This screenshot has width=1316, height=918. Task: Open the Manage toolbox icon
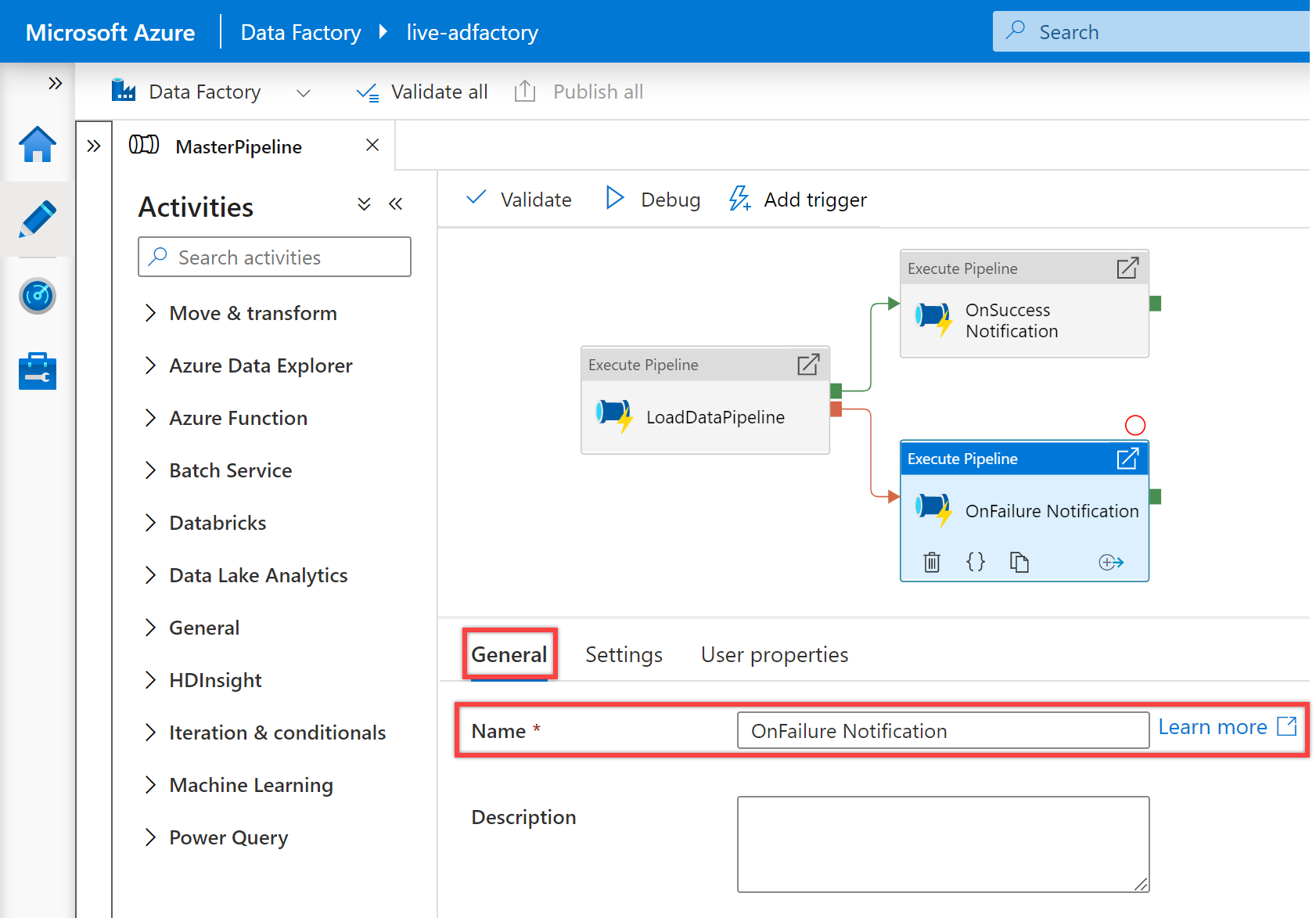click(x=38, y=371)
